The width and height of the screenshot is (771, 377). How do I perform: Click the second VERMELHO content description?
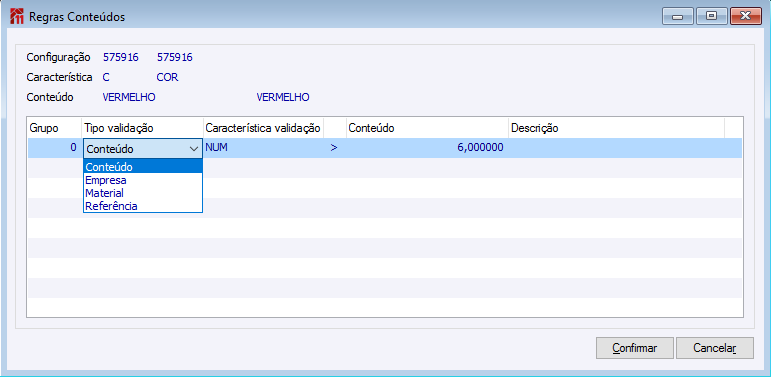pyautogui.click(x=283, y=97)
